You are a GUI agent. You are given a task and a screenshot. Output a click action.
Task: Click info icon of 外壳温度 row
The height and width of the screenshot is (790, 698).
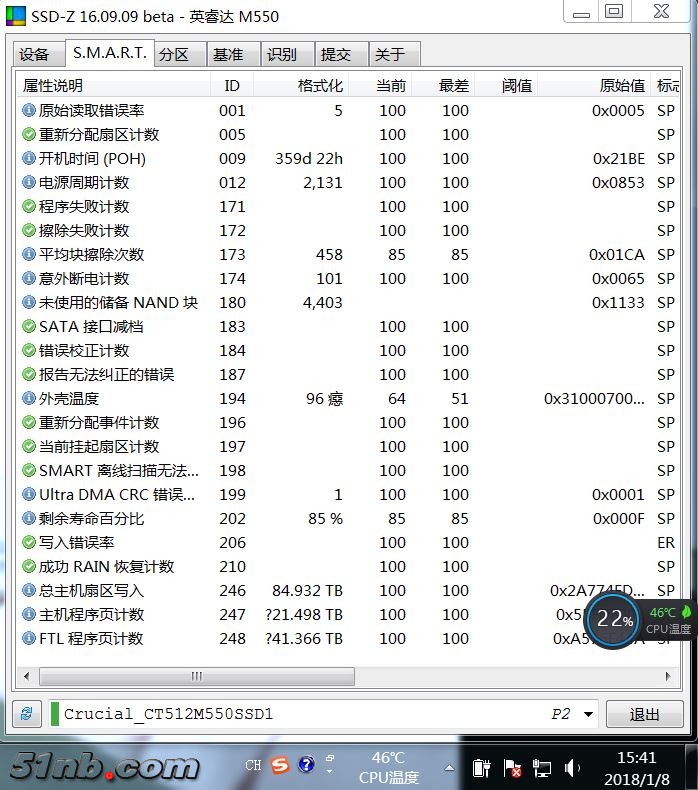29,398
